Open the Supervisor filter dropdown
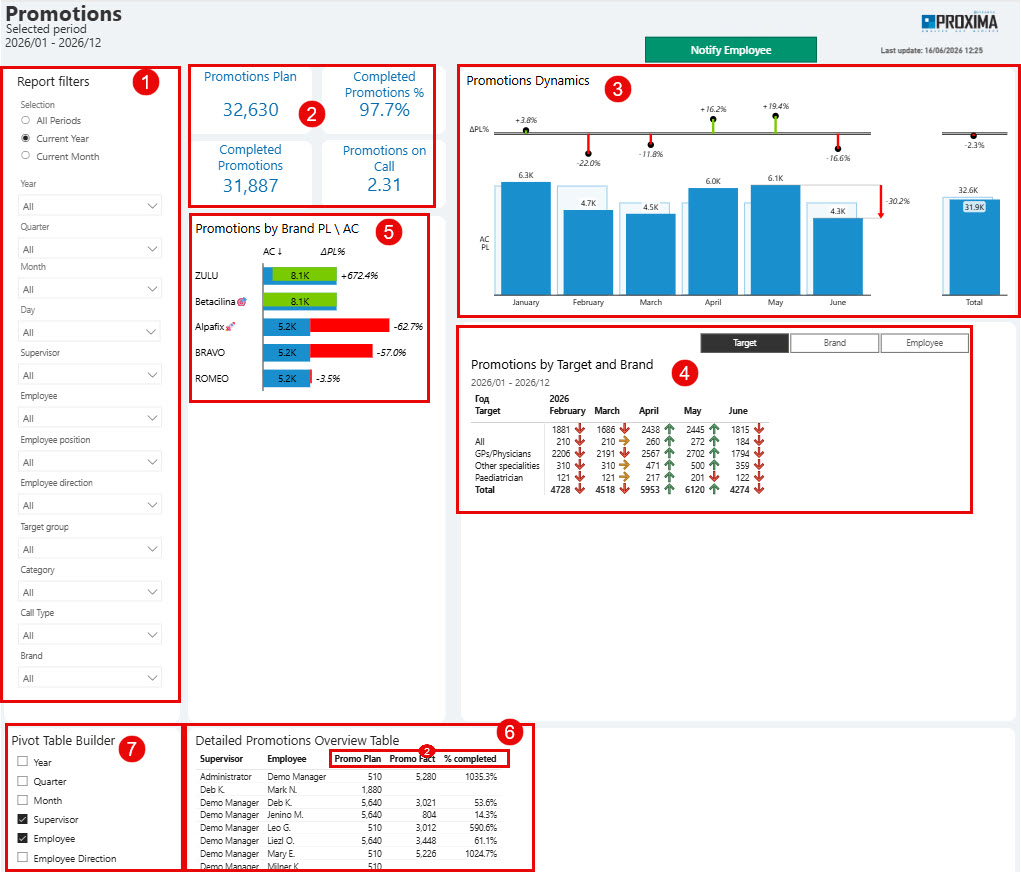 (x=90, y=374)
